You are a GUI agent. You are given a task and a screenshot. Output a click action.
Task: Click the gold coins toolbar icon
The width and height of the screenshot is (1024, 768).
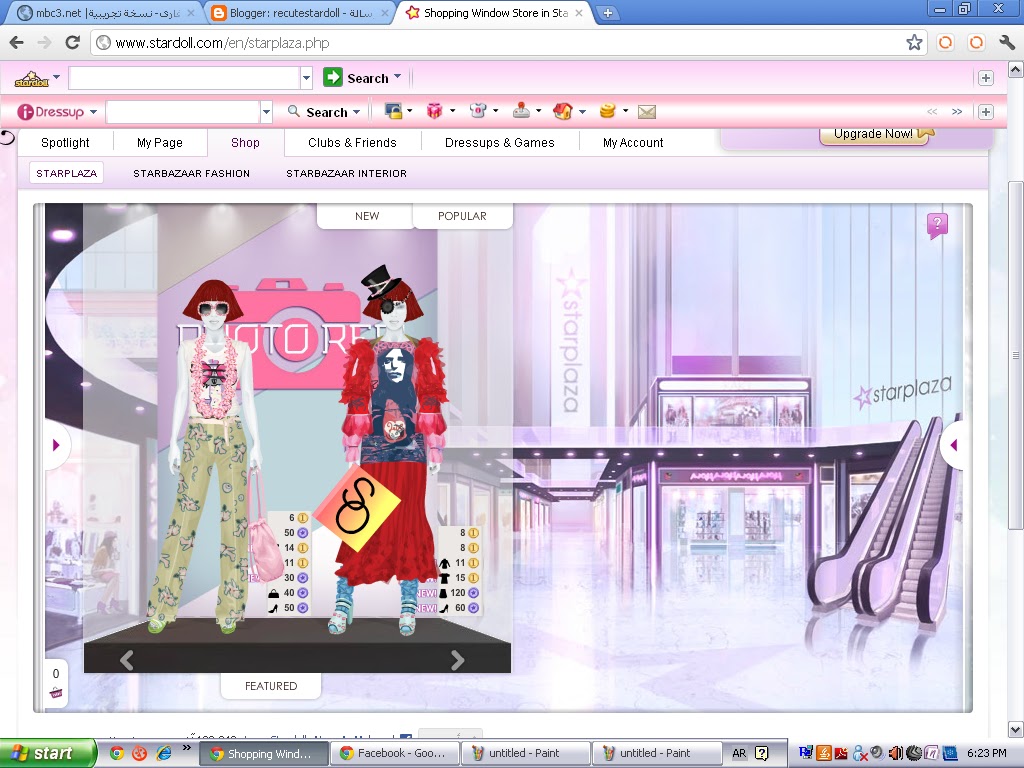point(607,111)
